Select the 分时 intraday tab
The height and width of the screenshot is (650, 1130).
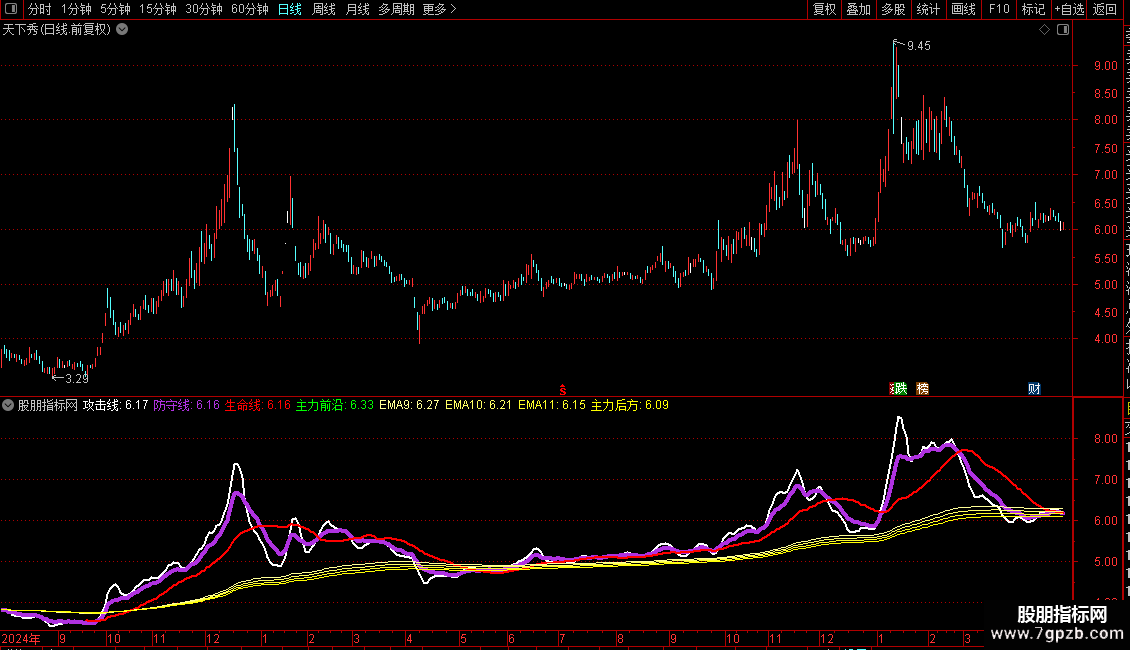tap(40, 9)
